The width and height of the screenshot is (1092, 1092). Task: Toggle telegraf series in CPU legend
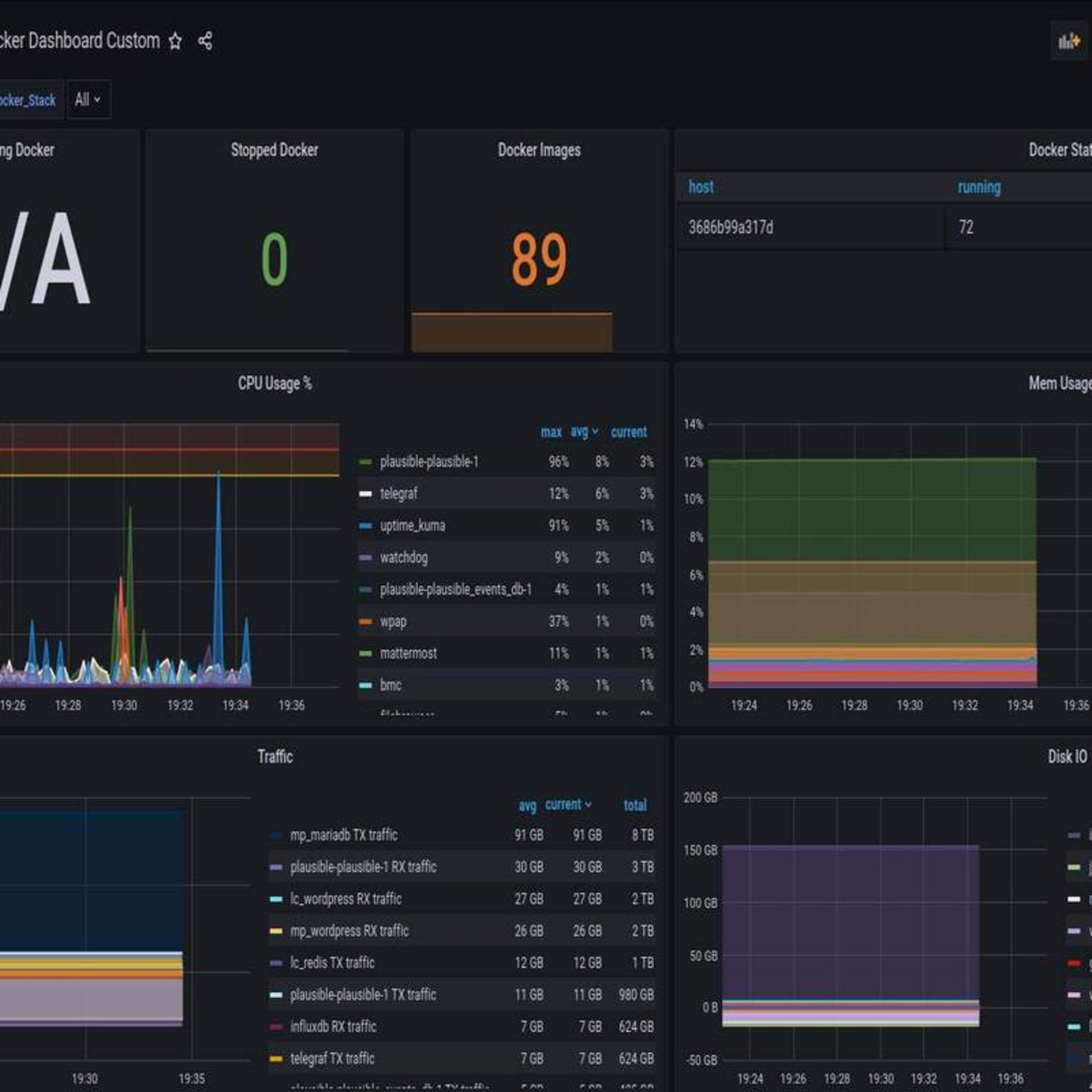click(399, 494)
